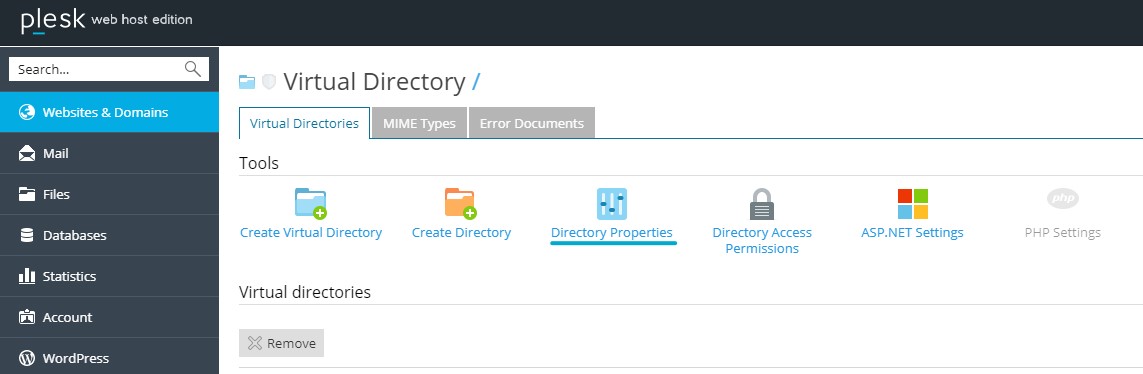The image size is (1143, 374).
Task: Switch to Error Documents tab
Action: click(531, 123)
